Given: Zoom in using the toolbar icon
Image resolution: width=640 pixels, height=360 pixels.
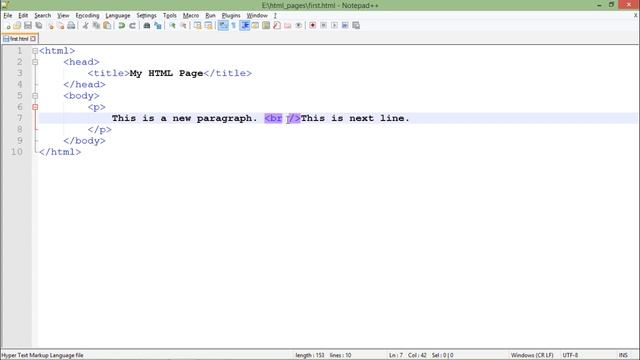Looking at the screenshot, I should (x=172, y=26).
